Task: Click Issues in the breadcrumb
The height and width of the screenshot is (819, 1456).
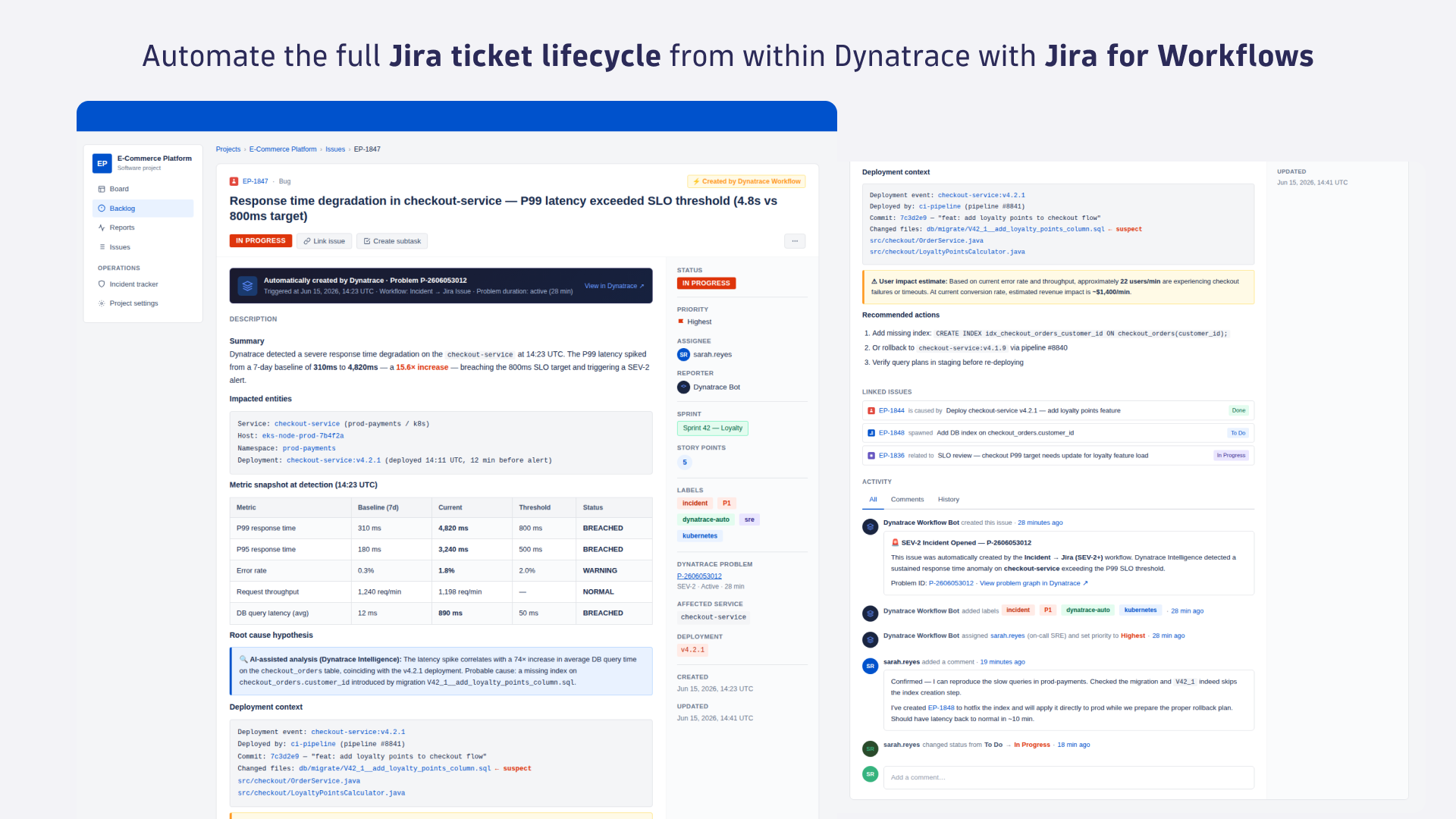Action: pos(335,149)
